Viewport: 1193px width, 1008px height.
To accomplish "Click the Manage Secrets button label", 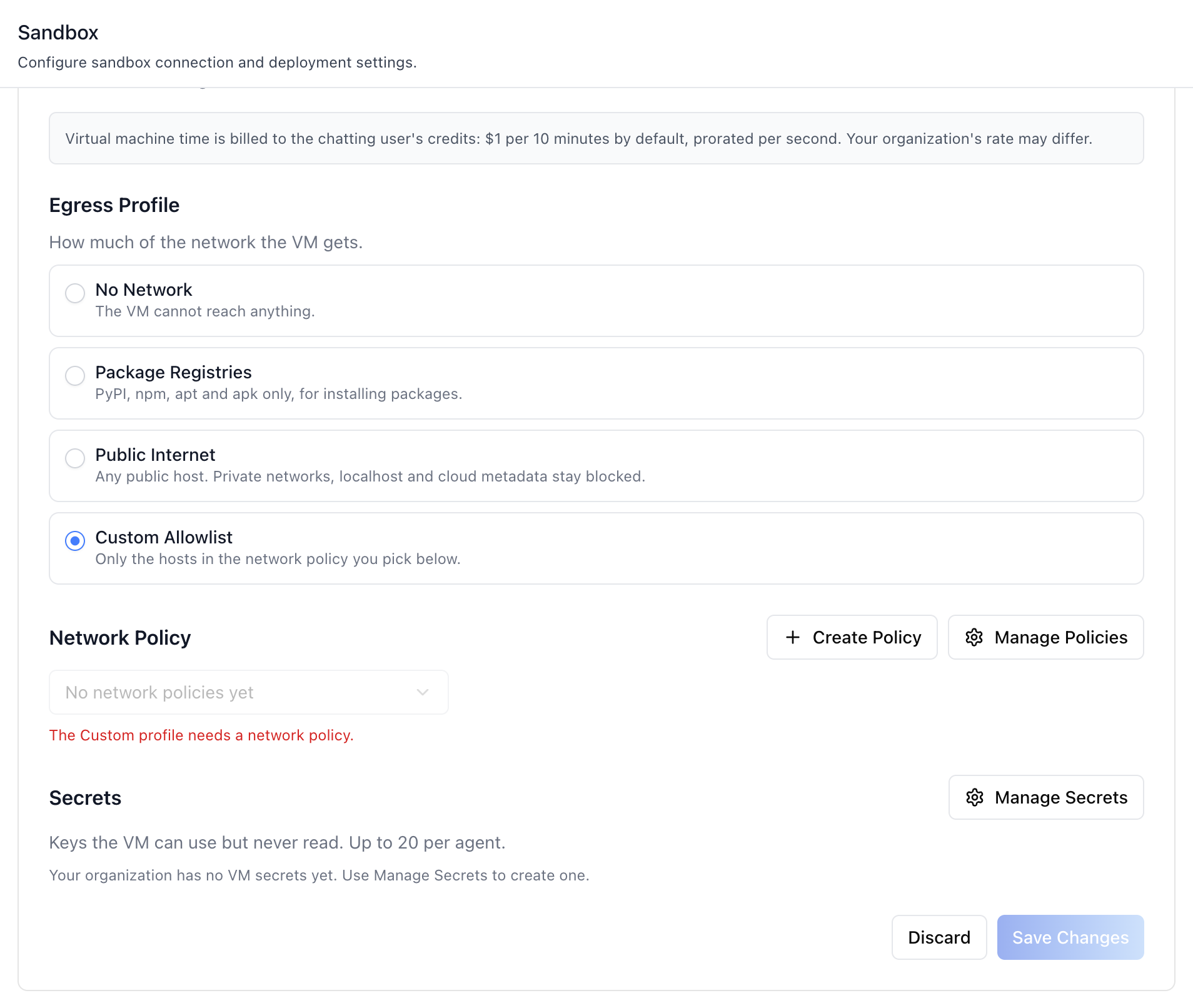I will (x=1061, y=797).
